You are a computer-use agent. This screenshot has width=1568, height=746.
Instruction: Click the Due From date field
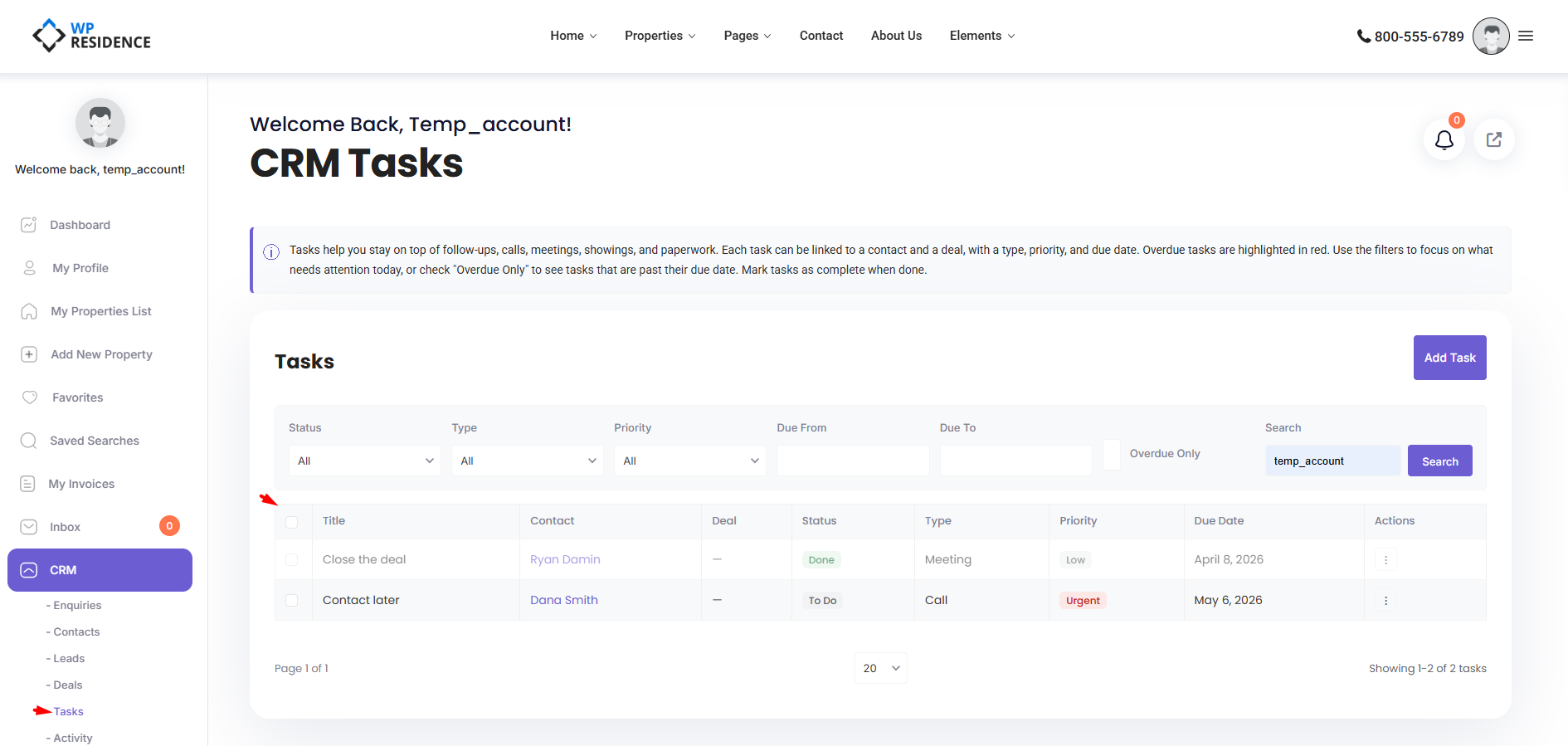[852, 461]
